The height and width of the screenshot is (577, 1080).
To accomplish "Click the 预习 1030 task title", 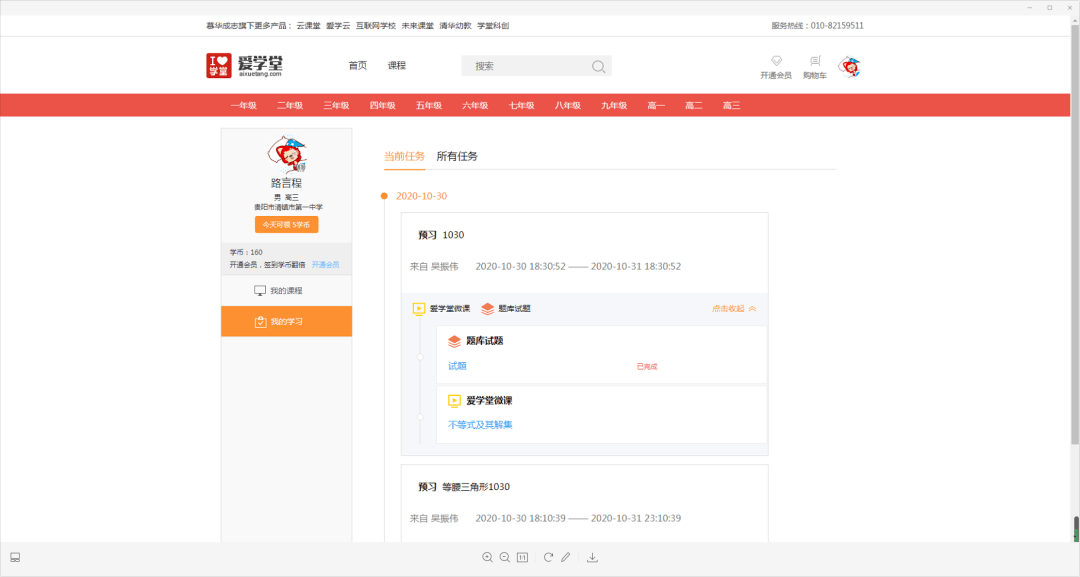I will point(442,235).
